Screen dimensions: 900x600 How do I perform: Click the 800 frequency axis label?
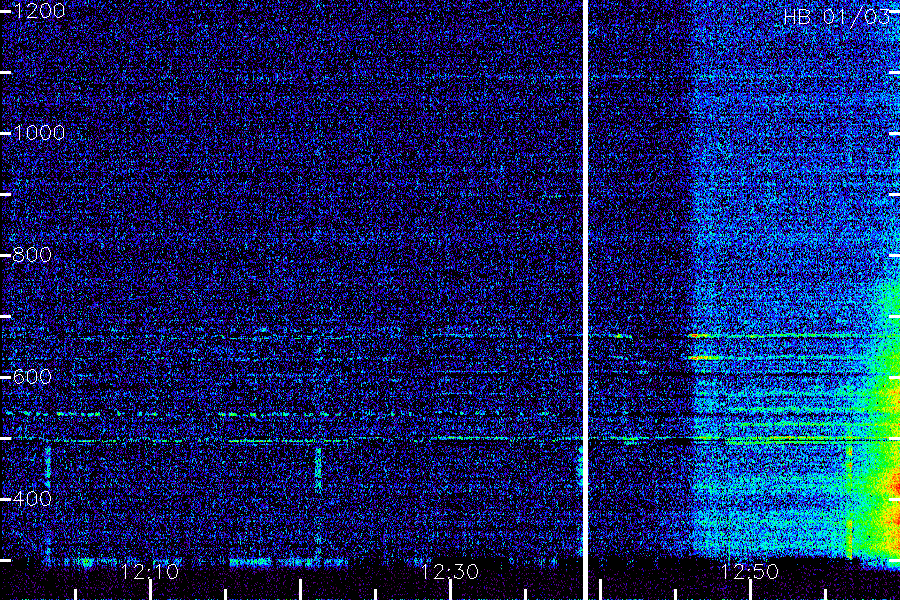coord(32,254)
